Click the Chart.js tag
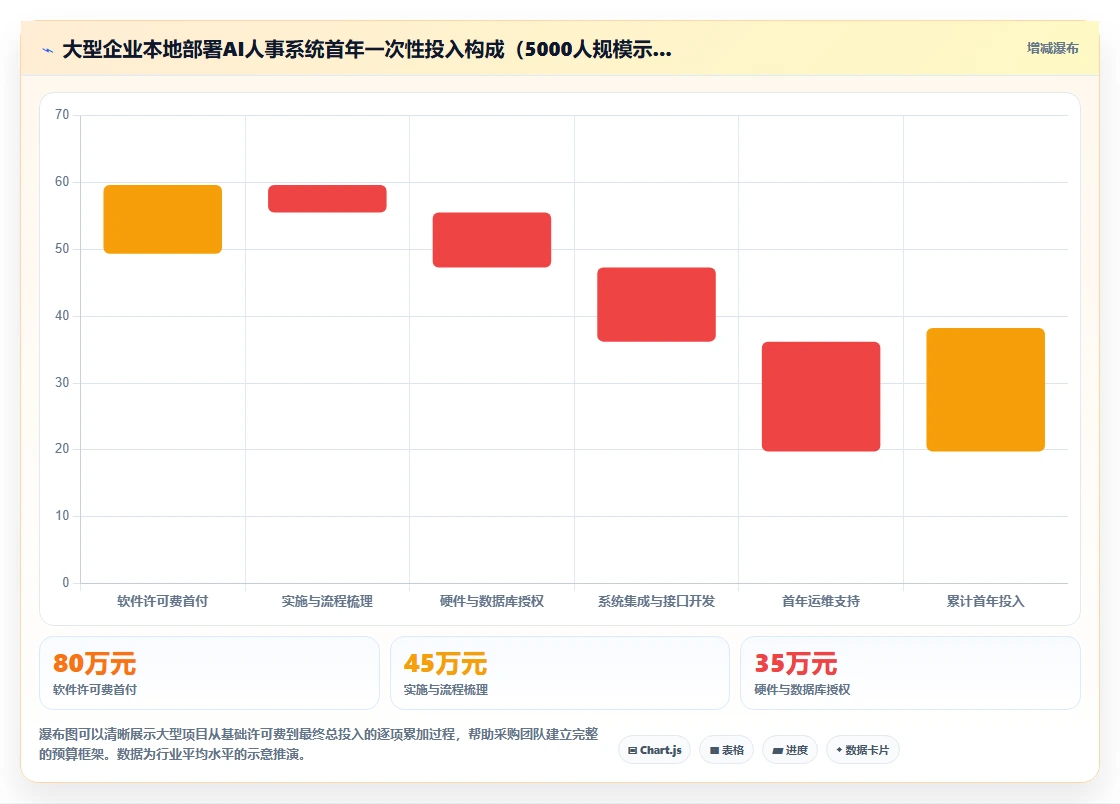 click(654, 750)
